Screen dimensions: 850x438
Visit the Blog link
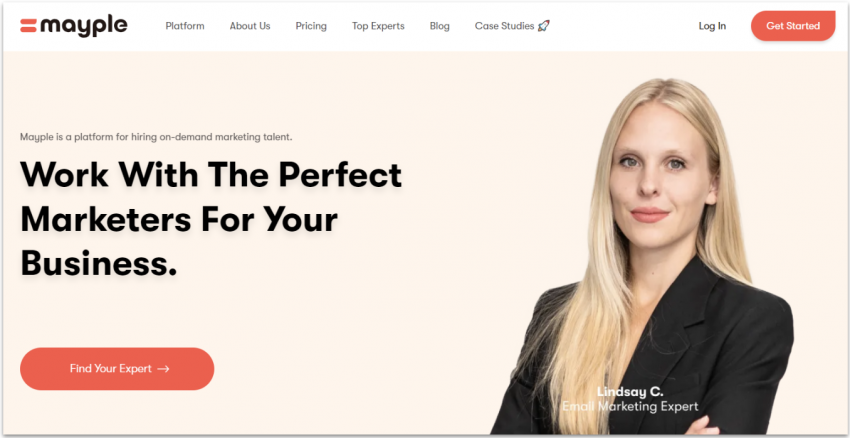pos(440,26)
